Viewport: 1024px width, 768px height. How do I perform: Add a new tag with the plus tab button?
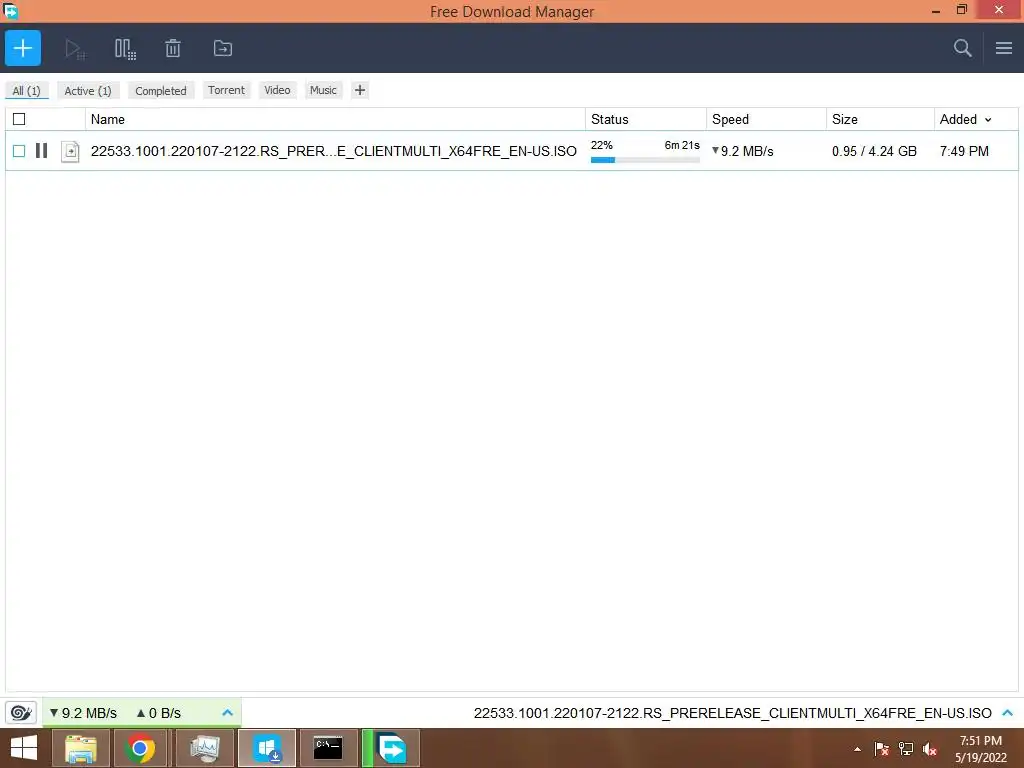360,90
